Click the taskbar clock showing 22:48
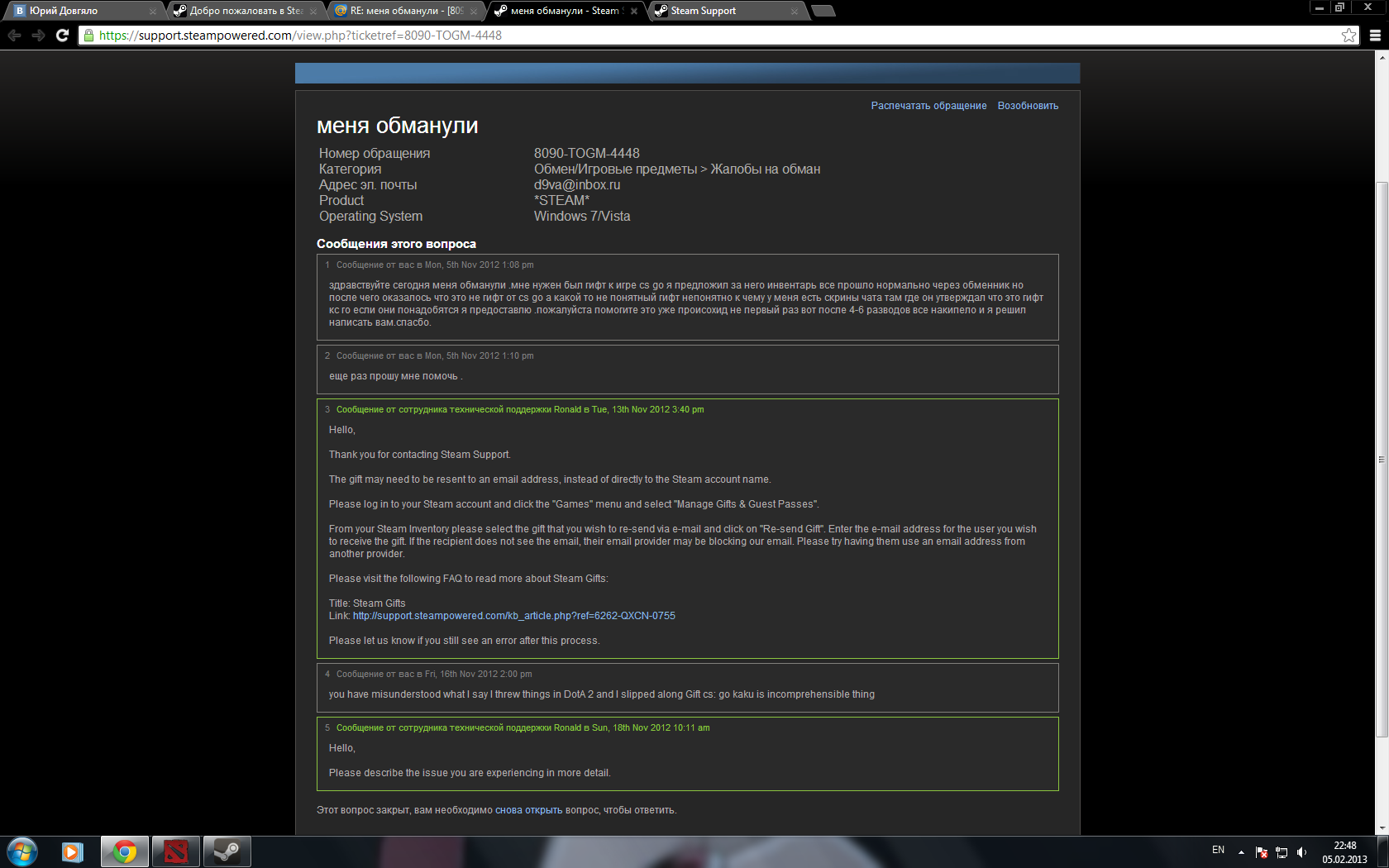The height and width of the screenshot is (868, 1389). (x=1345, y=852)
